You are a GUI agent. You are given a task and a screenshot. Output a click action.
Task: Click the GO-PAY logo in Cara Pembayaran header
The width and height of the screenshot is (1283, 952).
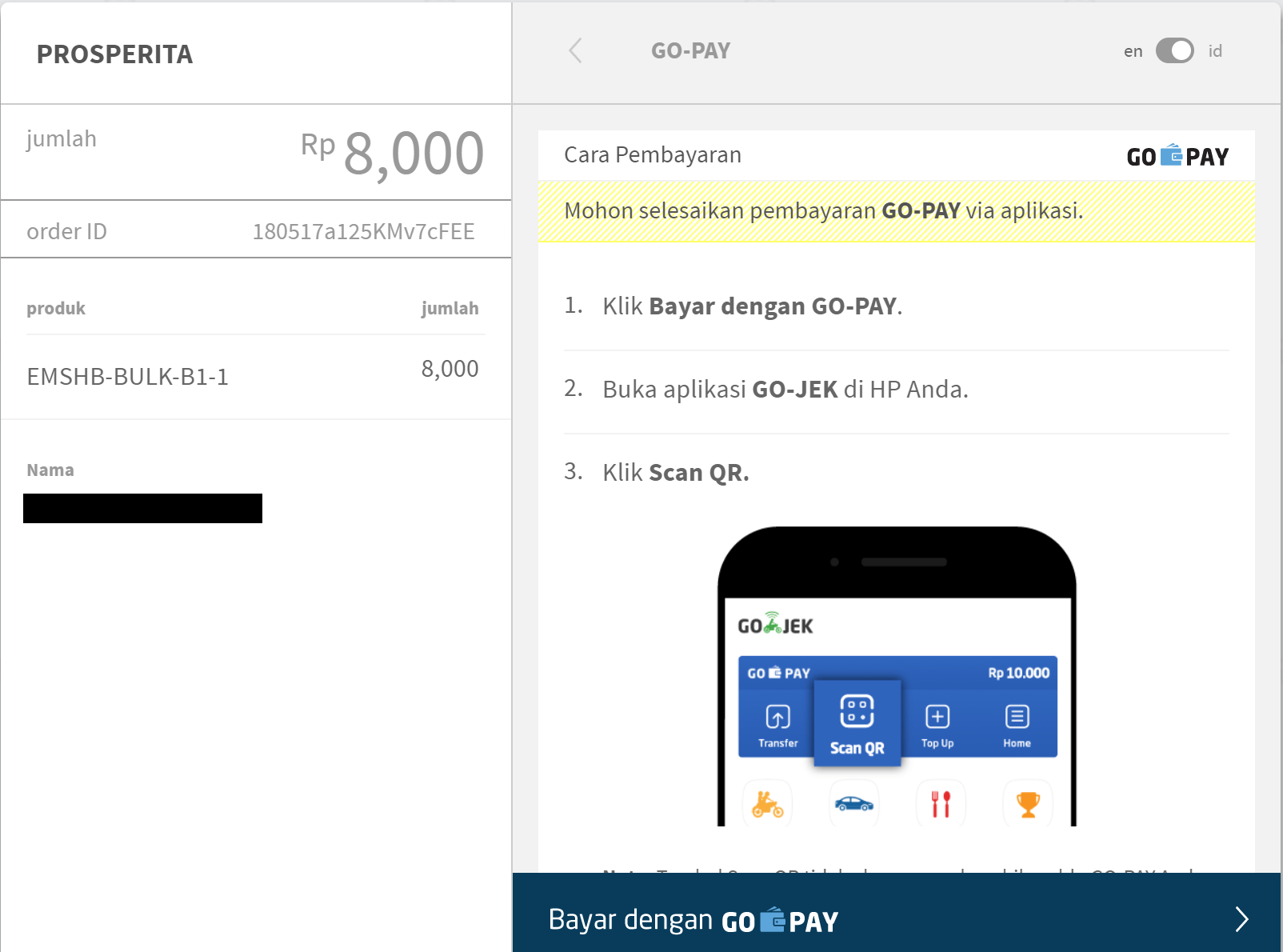pyautogui.click(x=1177, y=155)
